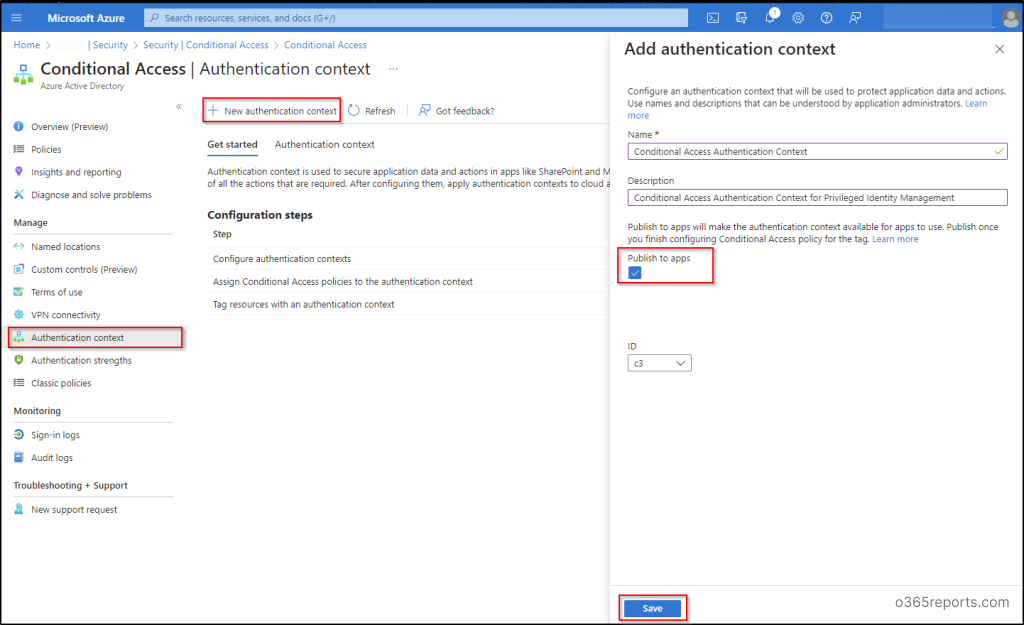This screenshot has width=1024, height=625.
Task: Select Authentication context in sidebar
Action: tap(95, 338)
